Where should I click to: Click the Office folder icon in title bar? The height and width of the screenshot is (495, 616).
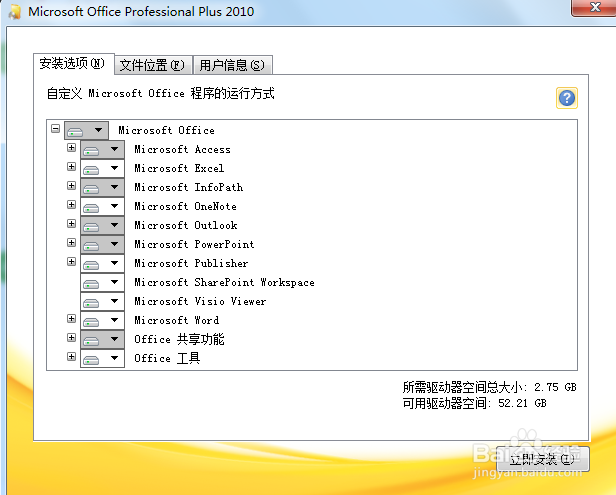coord(15,11)
